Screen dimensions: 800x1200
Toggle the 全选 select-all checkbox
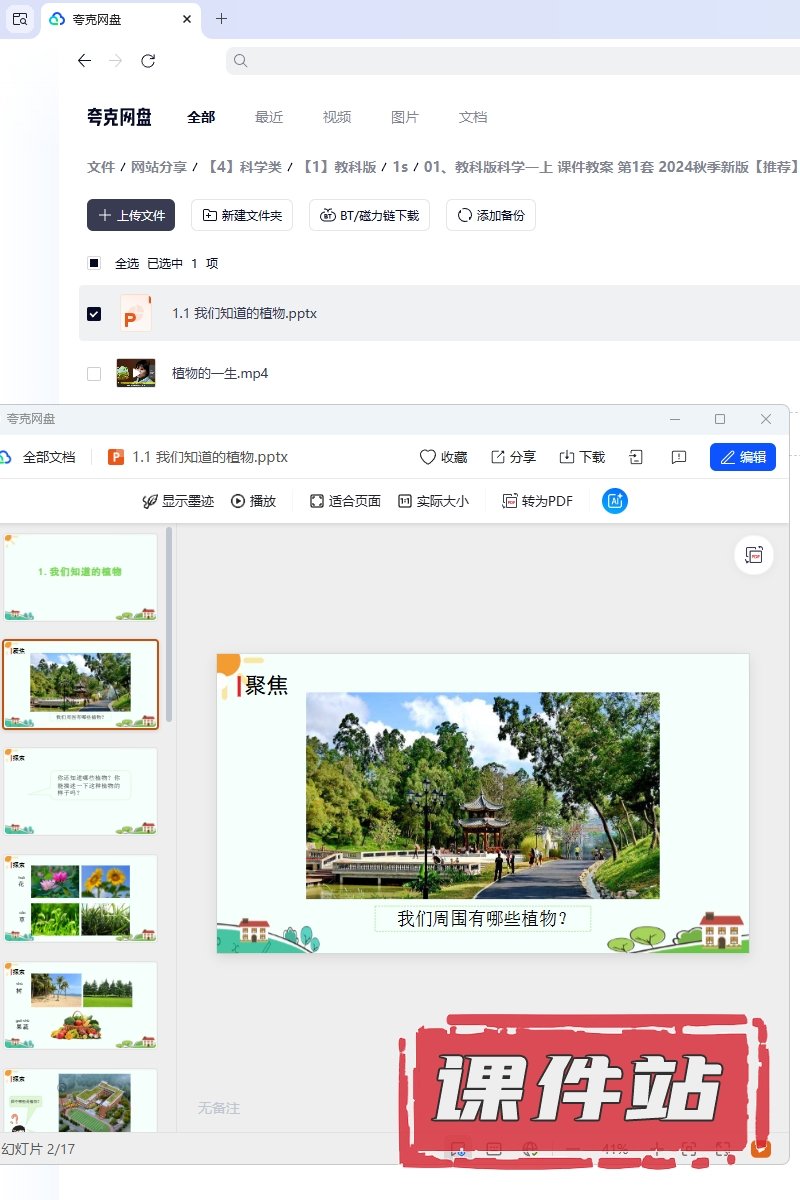[94, 264]
